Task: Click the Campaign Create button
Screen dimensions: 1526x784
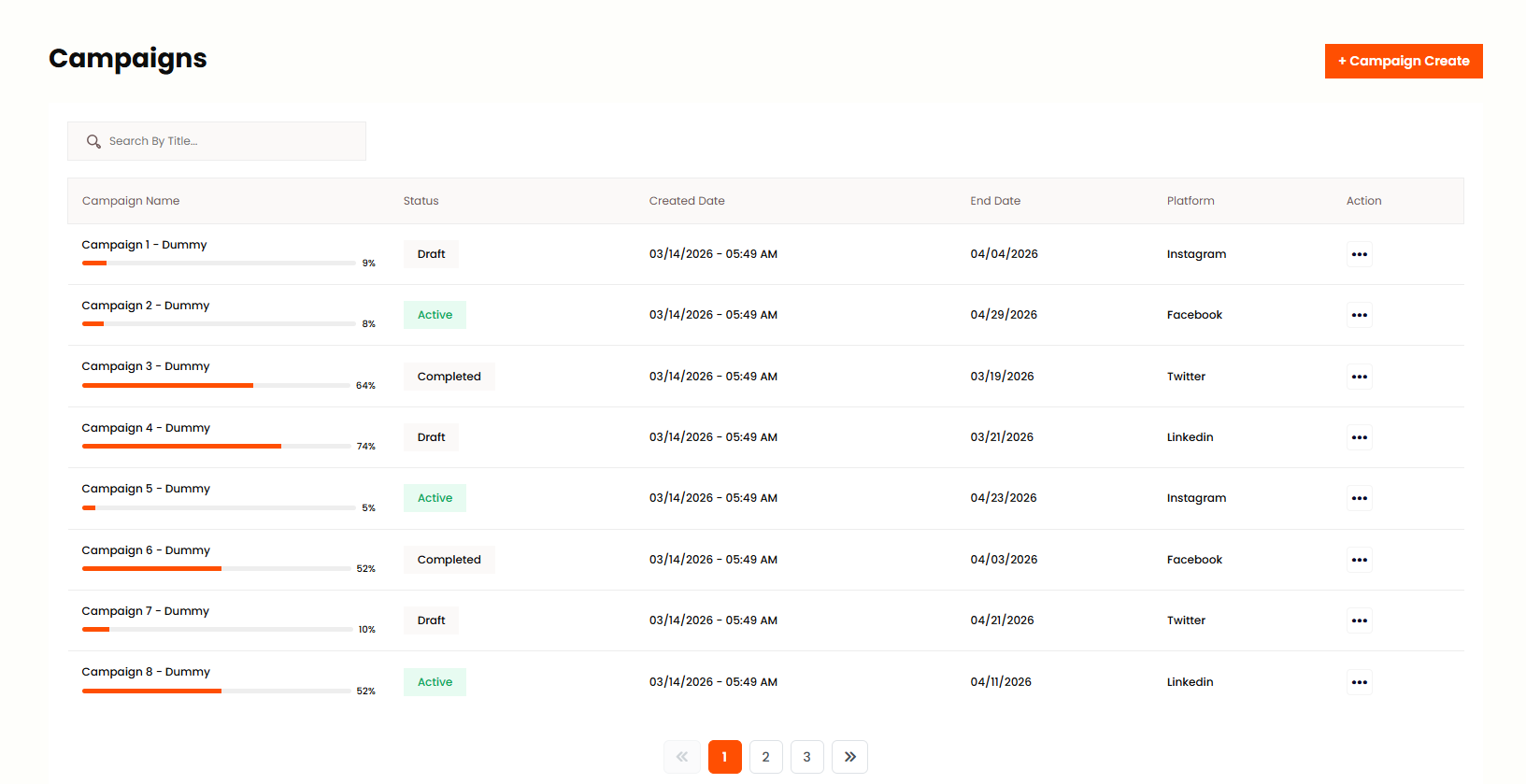Action: click(x=1403, y=61)
